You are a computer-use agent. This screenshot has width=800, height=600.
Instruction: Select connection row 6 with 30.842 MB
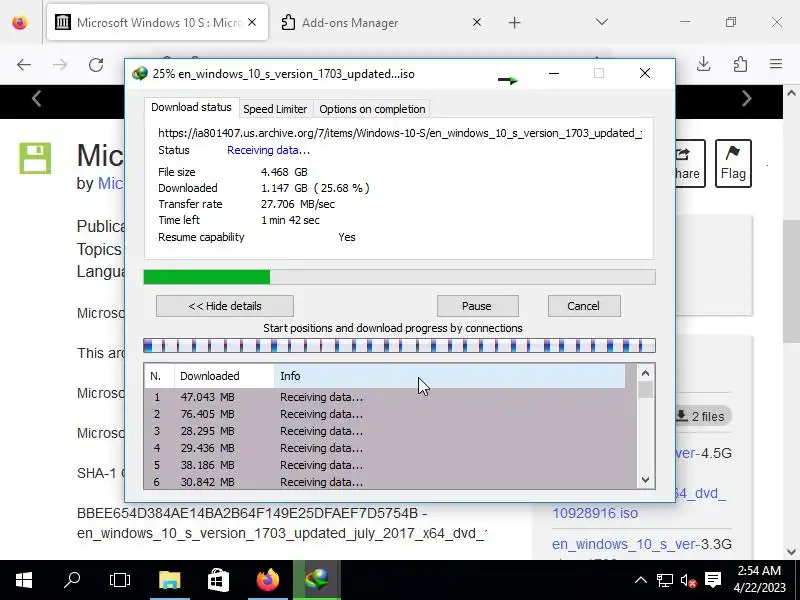390,482
